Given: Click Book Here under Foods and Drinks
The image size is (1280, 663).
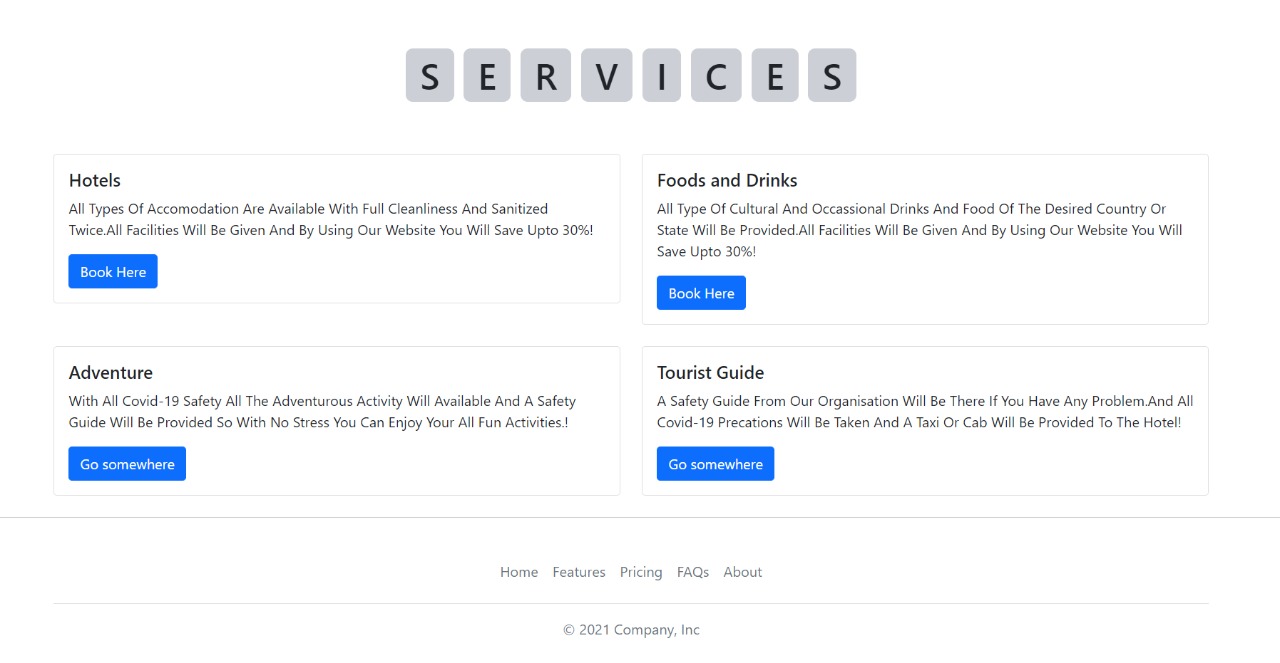Looking at the screenshot, I should tap(701, 293).
